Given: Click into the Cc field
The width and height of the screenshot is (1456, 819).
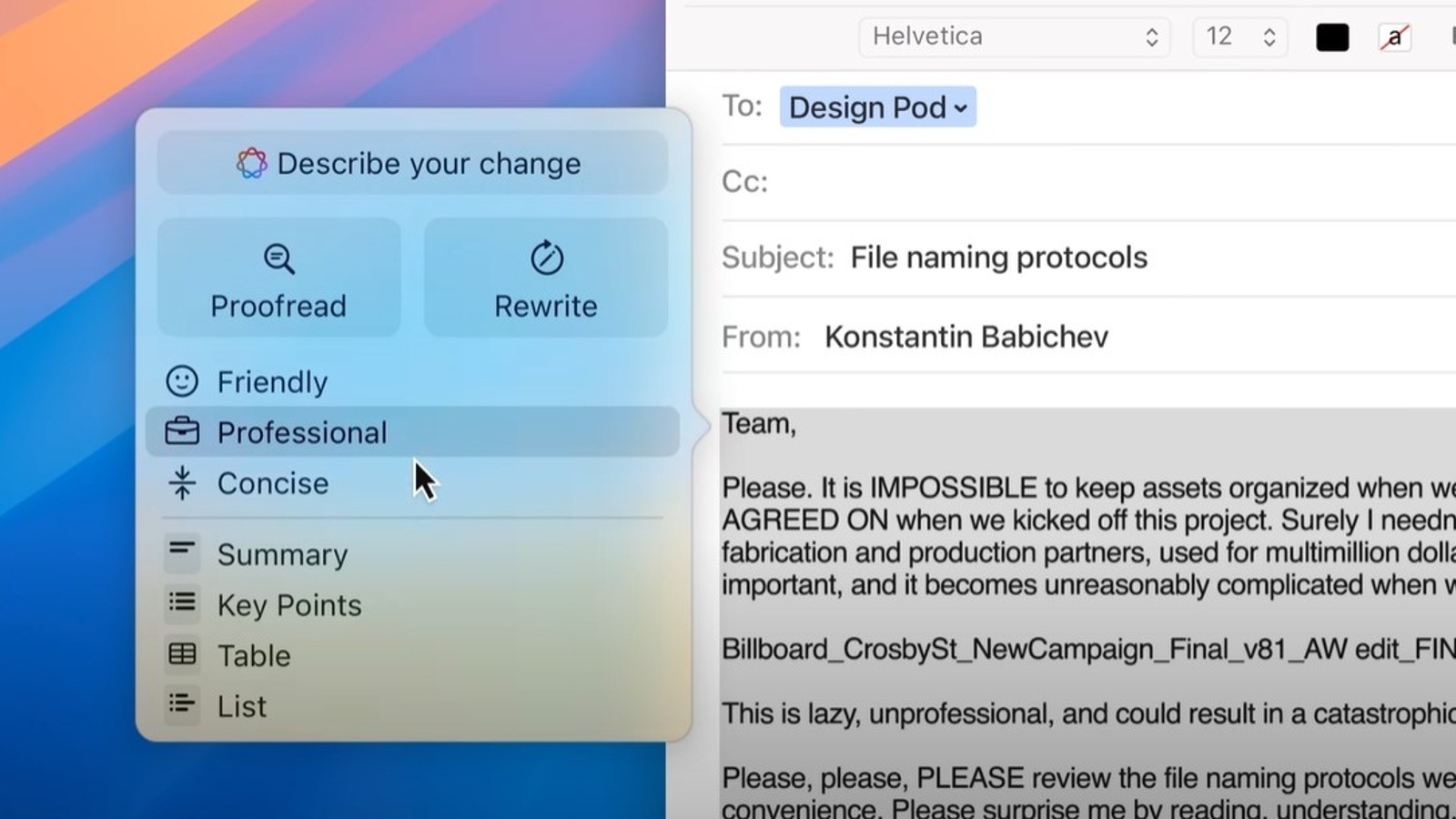Looking at the screenshot, I should click(x=1092, y=182).
